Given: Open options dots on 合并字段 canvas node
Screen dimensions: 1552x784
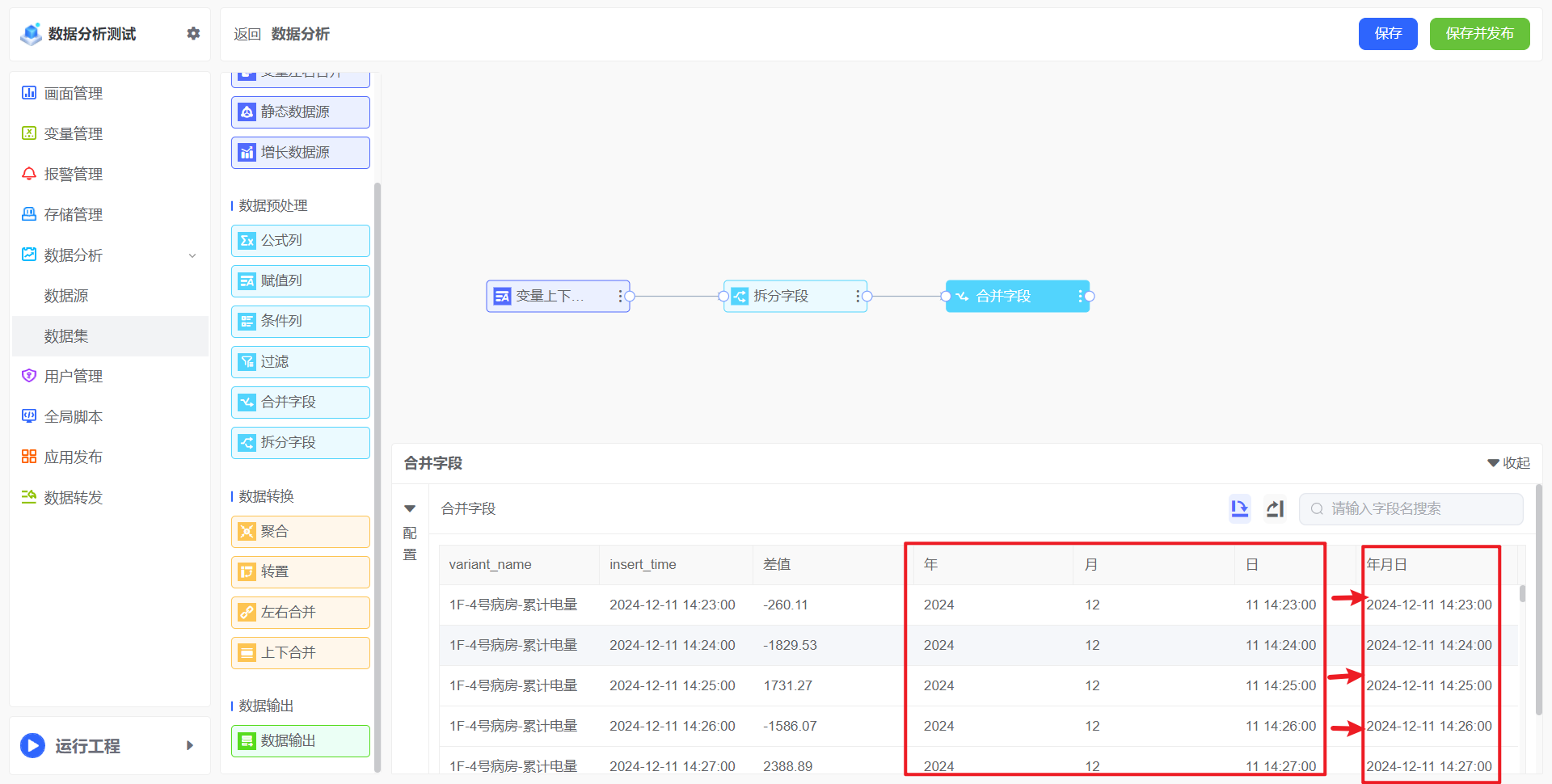Looking at the screenshot, I should pyautogui.click(x=1079, y=297).
